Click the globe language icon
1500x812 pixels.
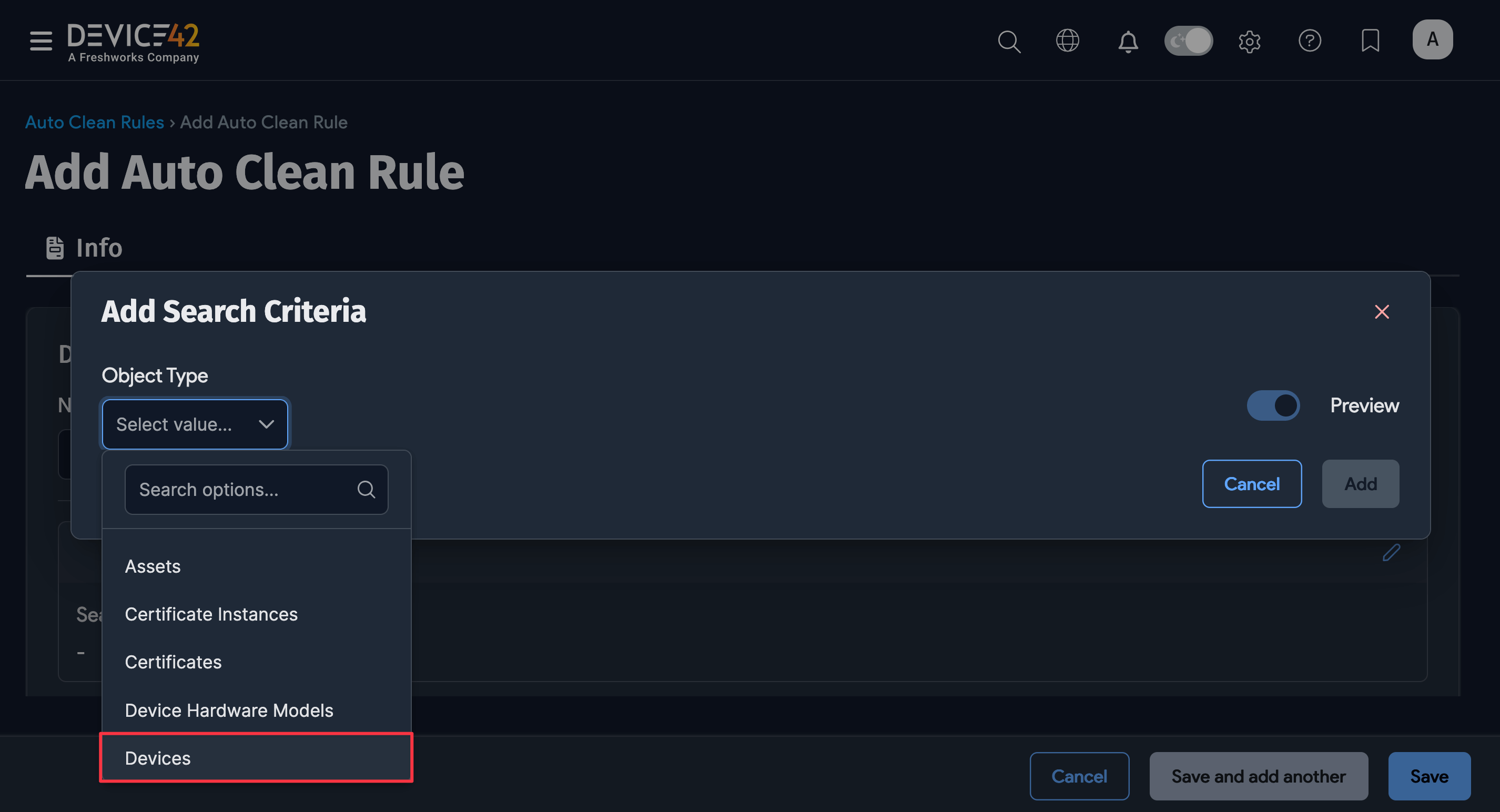tap(1067, 40)
